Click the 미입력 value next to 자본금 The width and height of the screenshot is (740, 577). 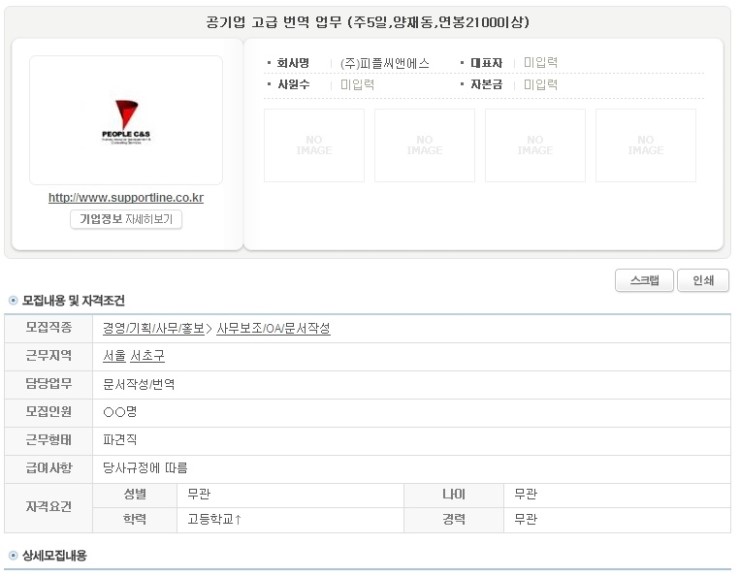(541, 84)
